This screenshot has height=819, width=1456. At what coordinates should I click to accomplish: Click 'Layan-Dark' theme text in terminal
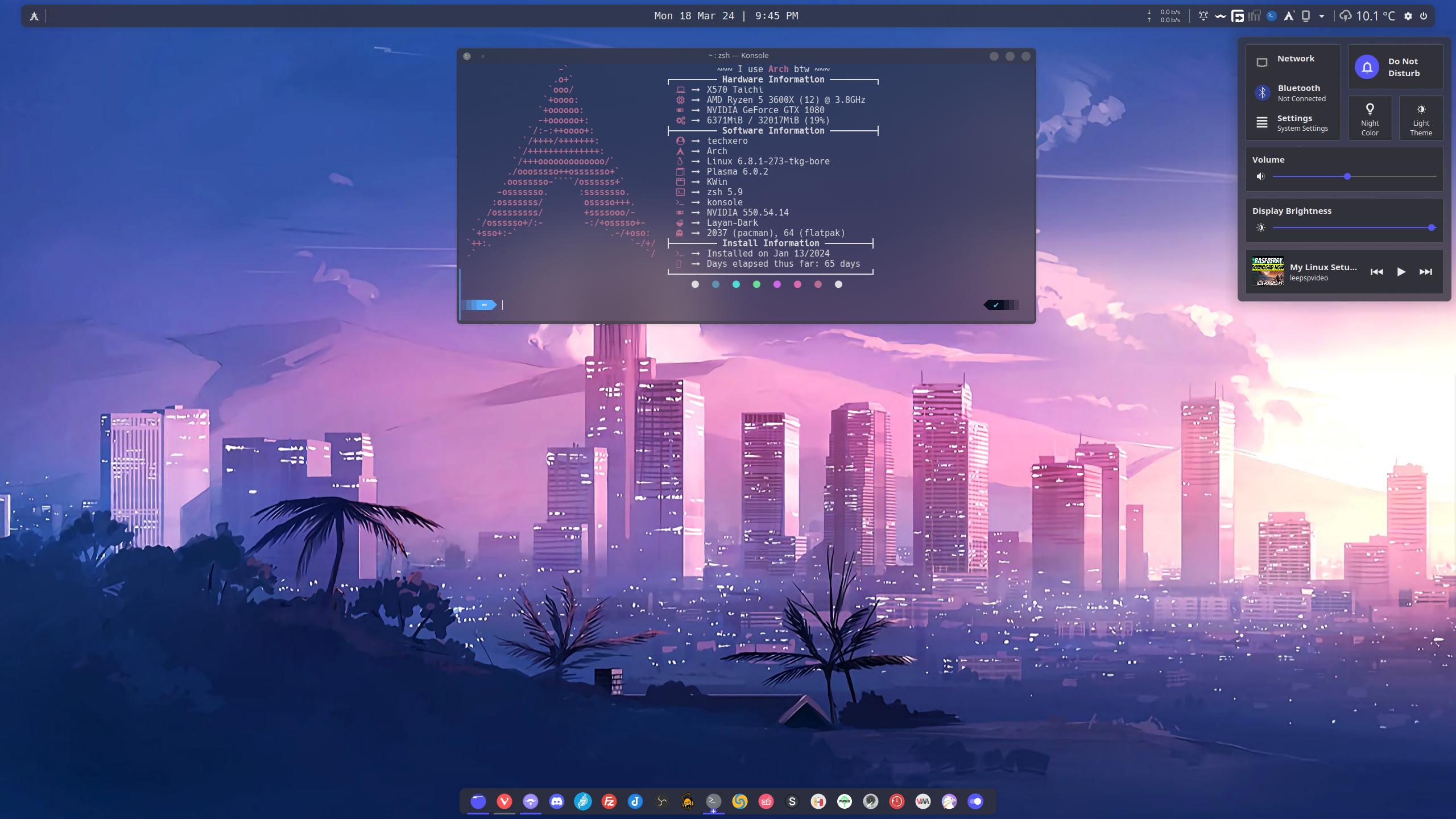[733, 223]
